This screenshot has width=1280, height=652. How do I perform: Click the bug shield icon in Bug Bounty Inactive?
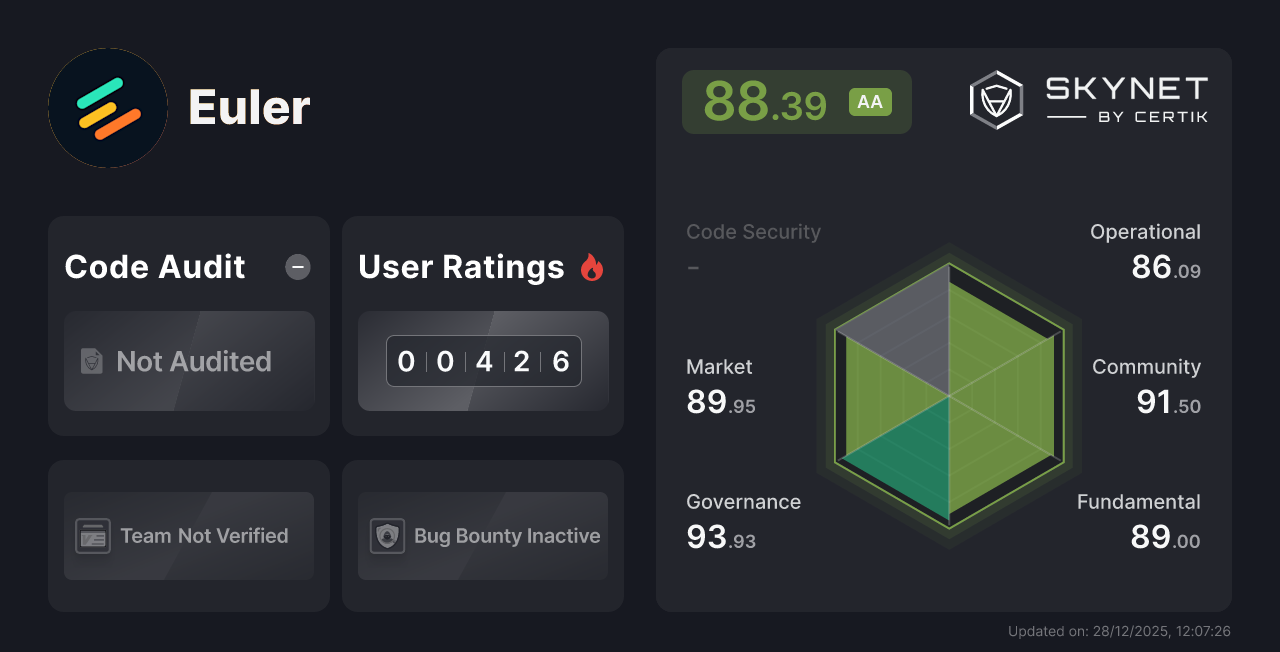(x=388, y=536)
